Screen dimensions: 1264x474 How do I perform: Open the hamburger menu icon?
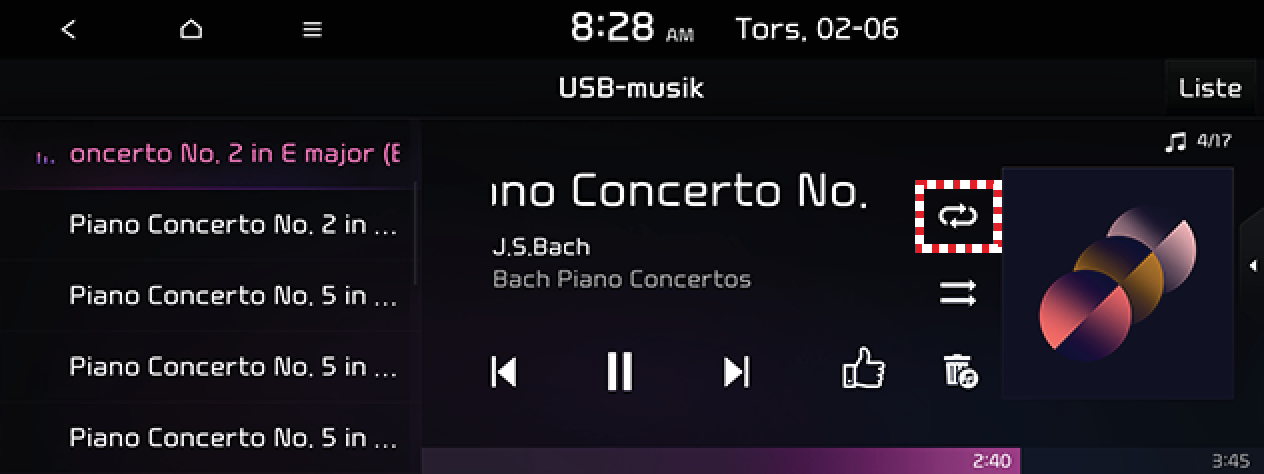pyautogui.click(x=313, y=30)
